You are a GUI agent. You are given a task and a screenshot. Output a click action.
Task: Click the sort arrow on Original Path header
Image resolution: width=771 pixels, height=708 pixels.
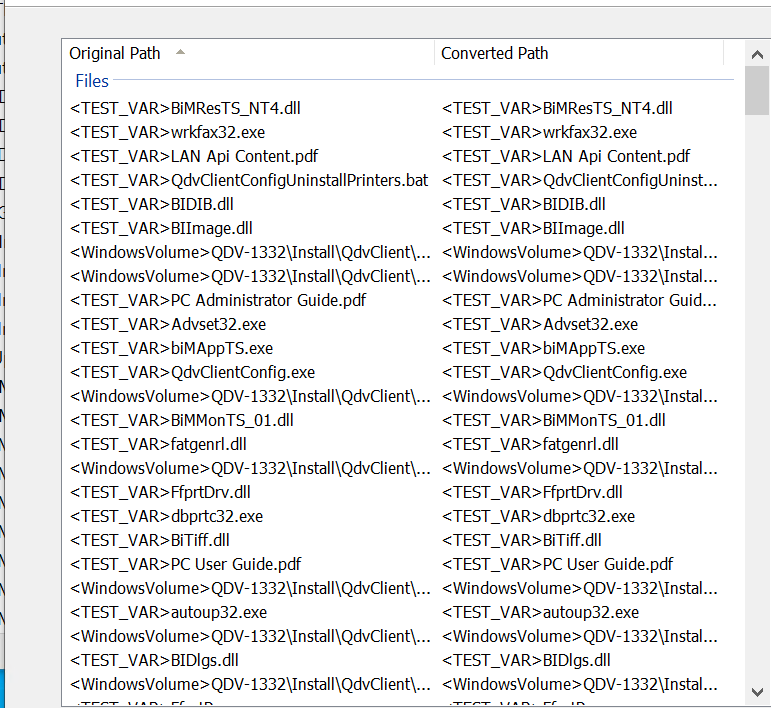[x=180, y=52]
